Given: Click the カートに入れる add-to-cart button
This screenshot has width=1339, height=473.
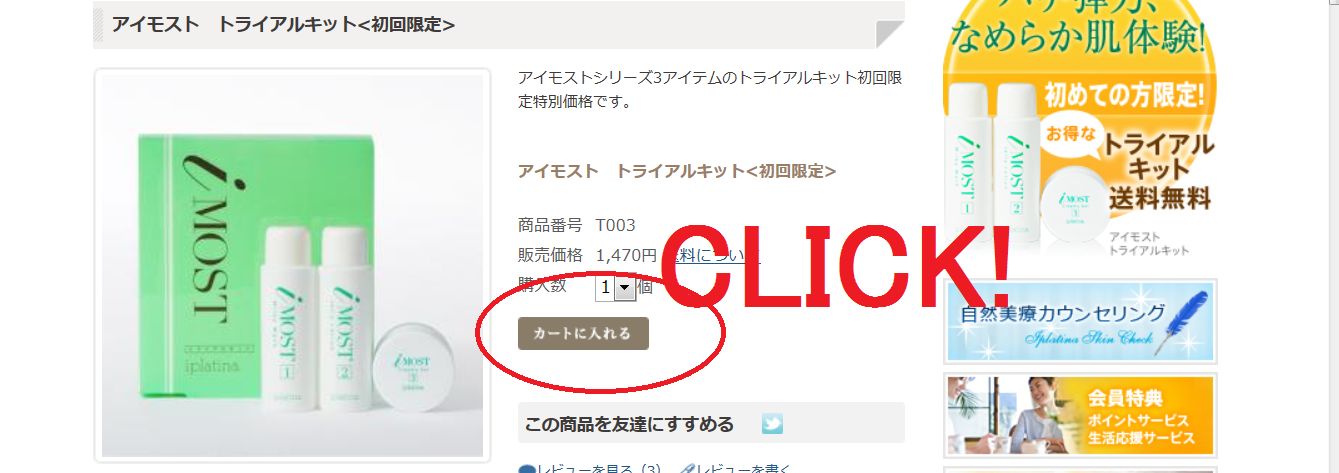Looking at the screenshot, I should point(583,333).
